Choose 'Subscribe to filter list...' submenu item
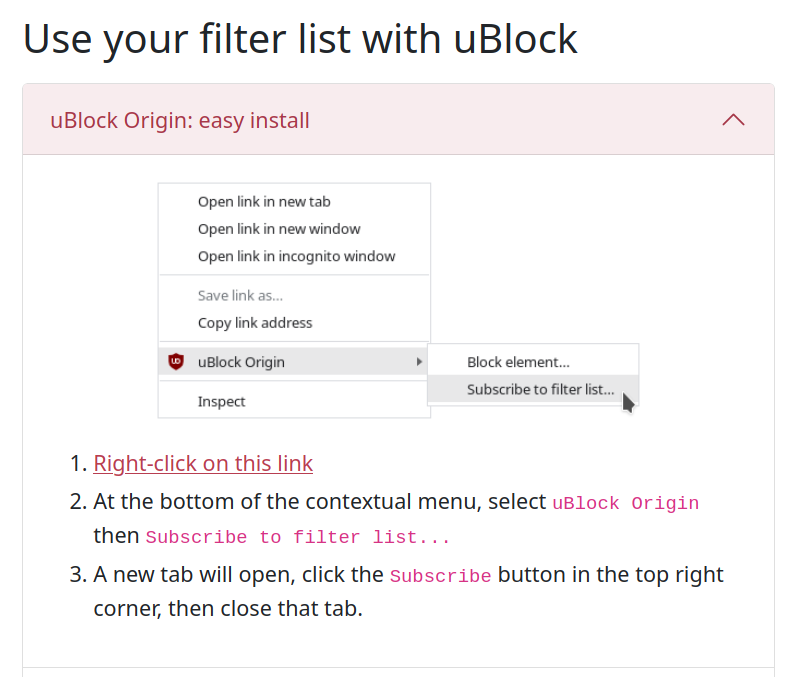This screenshot has width=795, height=677. [x=540, y=390]
